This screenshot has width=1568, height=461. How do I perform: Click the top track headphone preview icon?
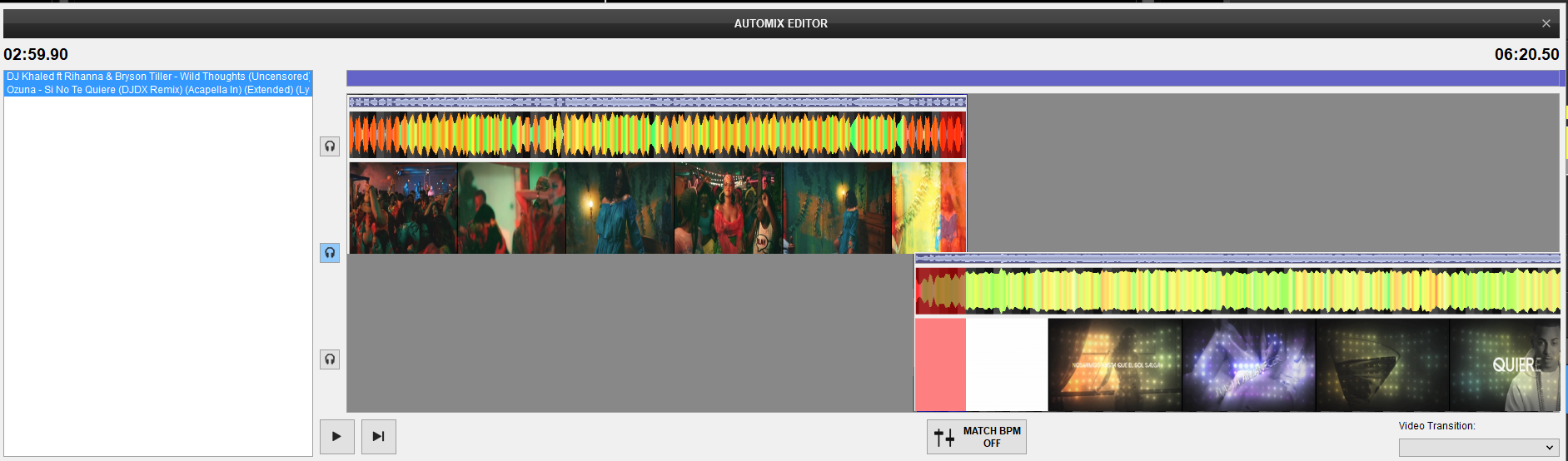[330, 146]
